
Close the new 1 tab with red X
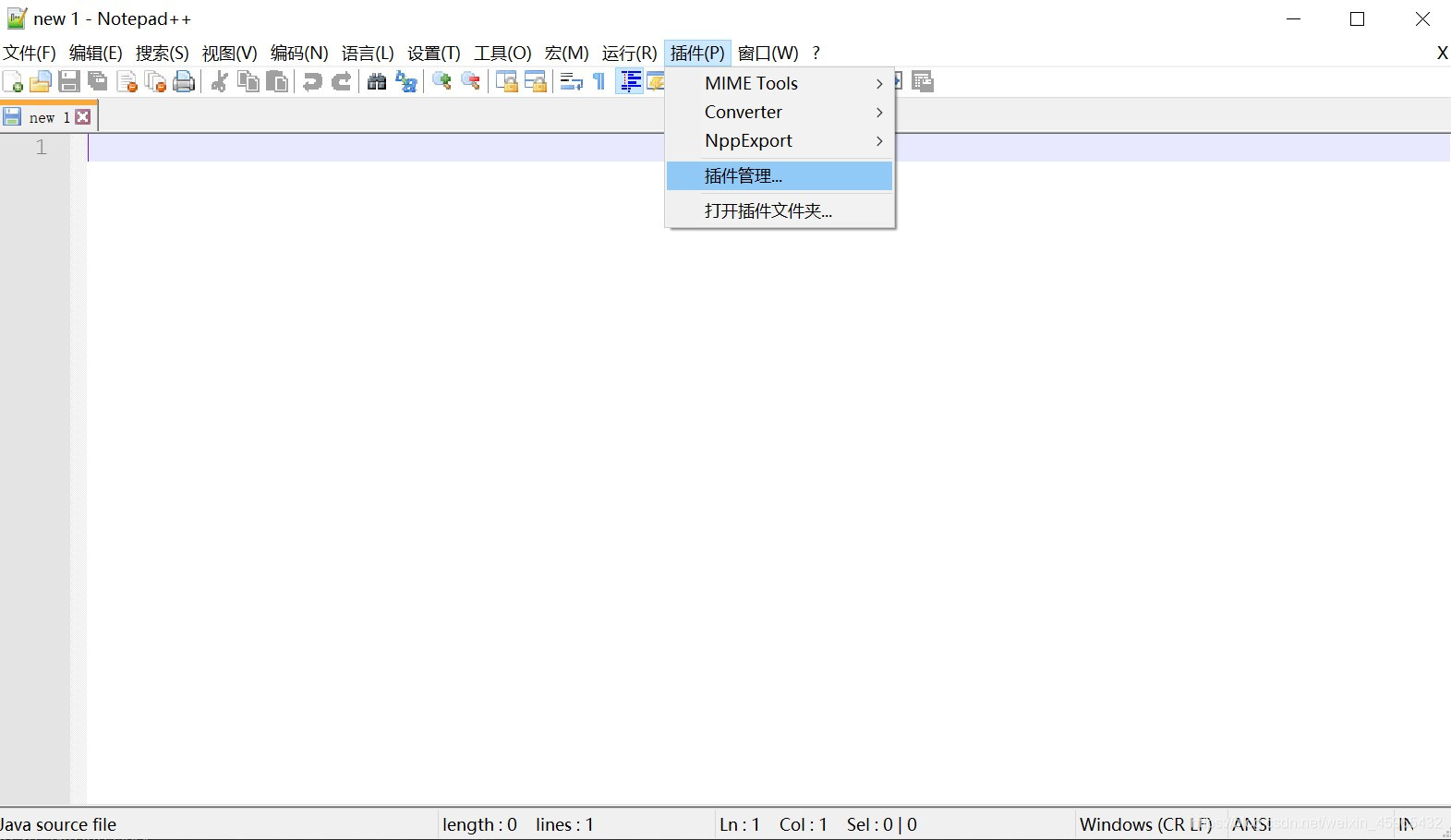tap(83, 117)
